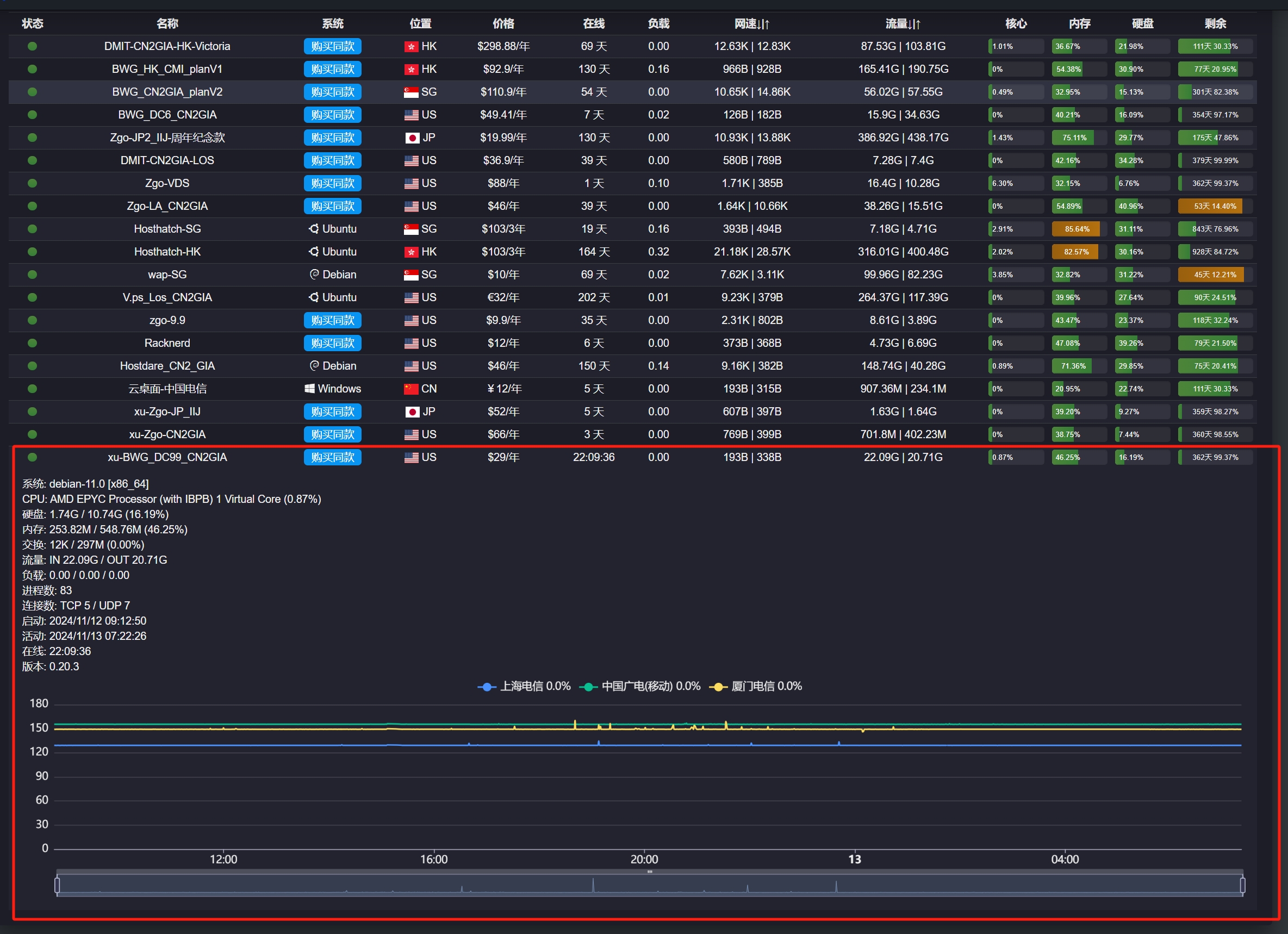This screenshot has height=934, width=1288.
Task: Click the green status dot for Zgo-VDS
Action: [x=33, y=183]
